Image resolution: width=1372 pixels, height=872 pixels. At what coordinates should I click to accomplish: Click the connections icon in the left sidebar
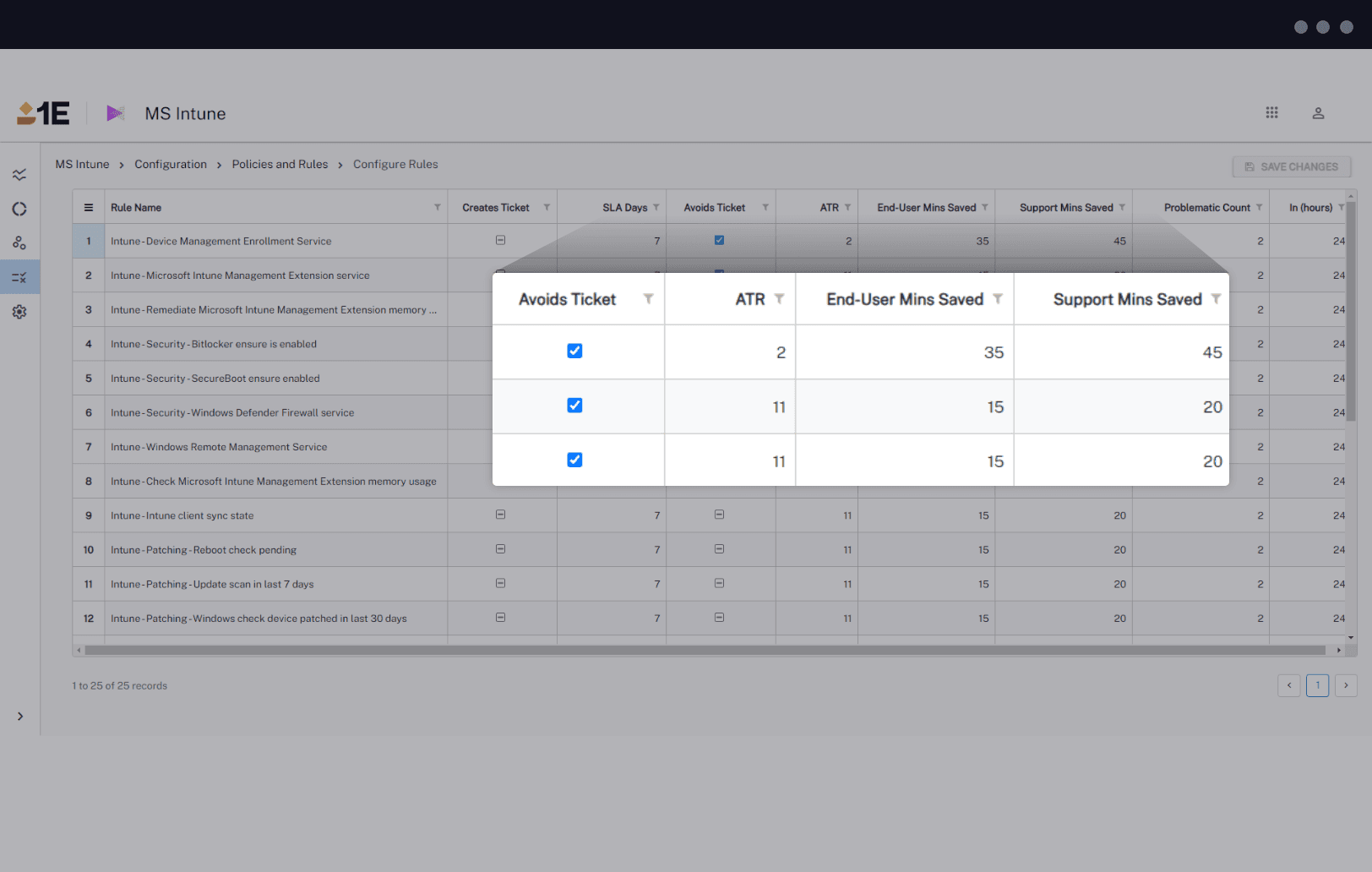19,243
